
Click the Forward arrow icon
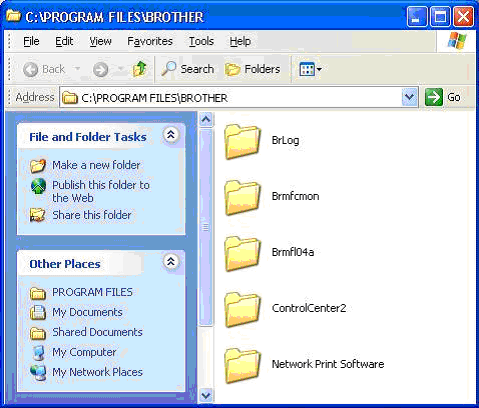point(100,69)
